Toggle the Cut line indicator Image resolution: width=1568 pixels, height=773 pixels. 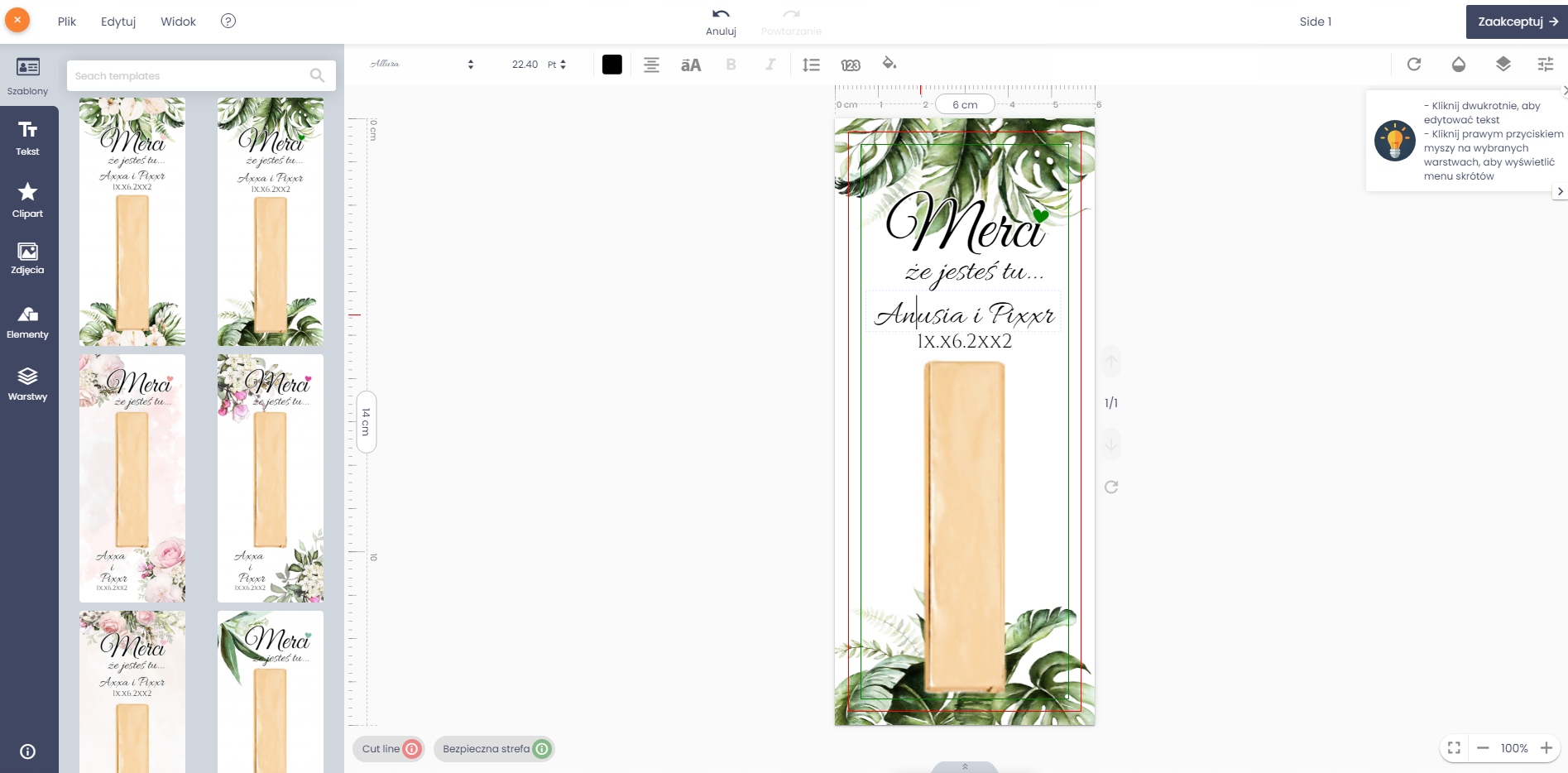pyautogui.click(x=388, y=749)
